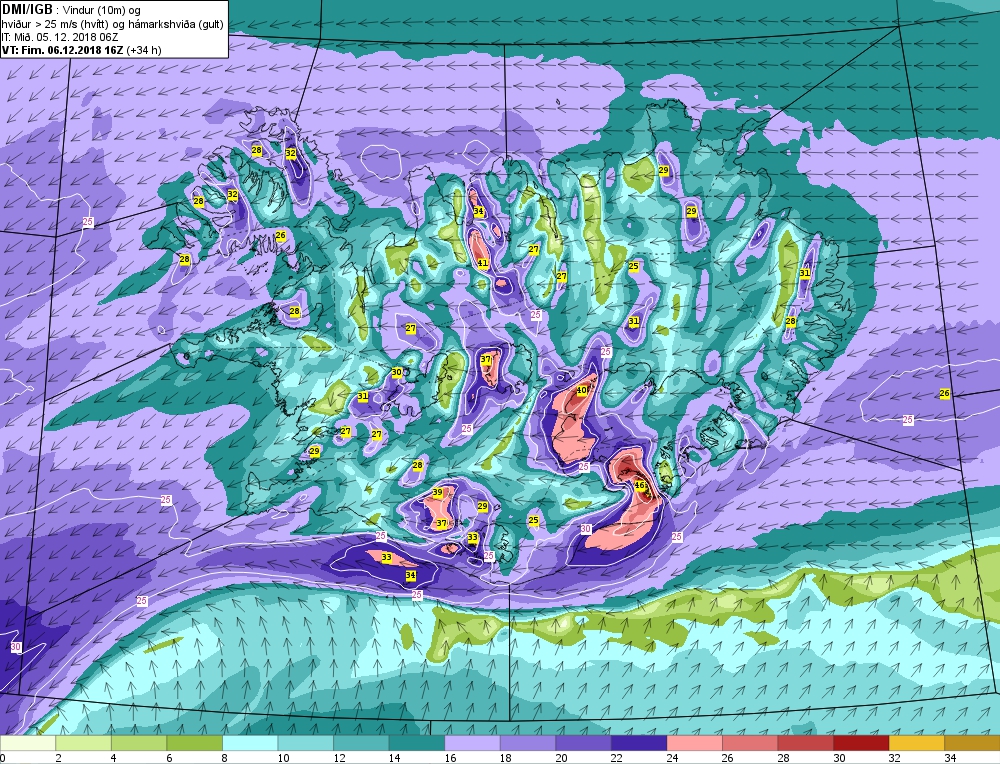
Task: Choose the yellow-orange 32–34 legend swatch
Action: pos(916,743)
